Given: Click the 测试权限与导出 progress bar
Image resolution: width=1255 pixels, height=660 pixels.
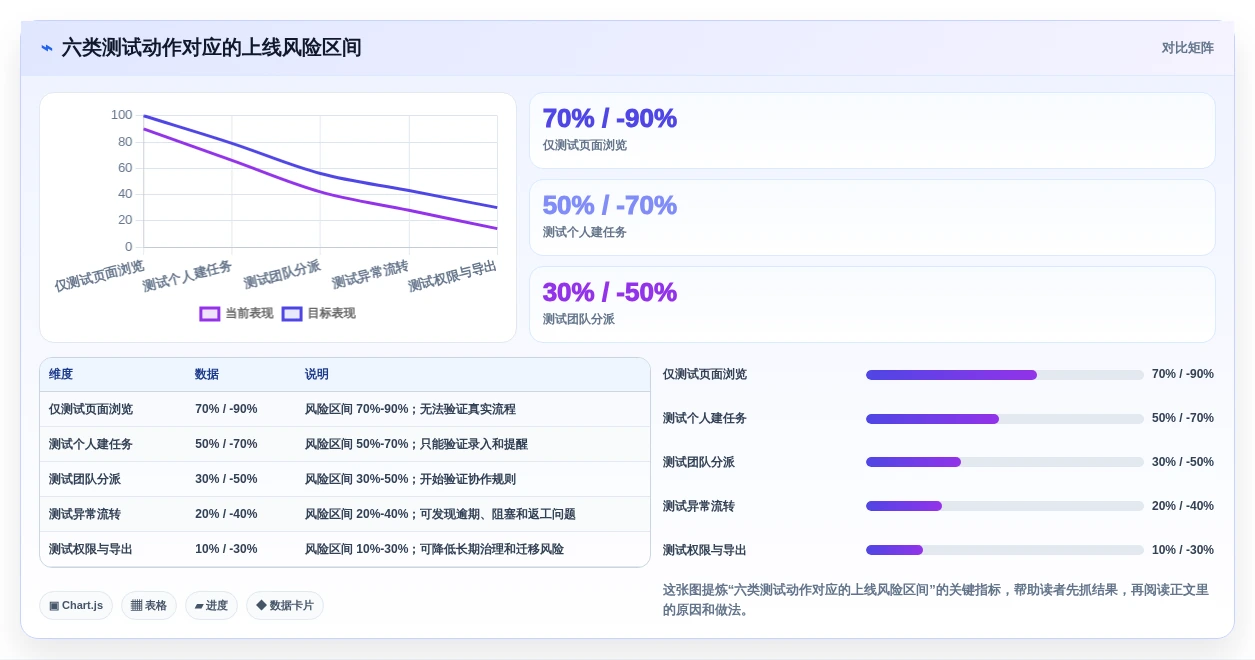Looking at the screenshot, I should pyautogui.click(x=1004, y=551).
